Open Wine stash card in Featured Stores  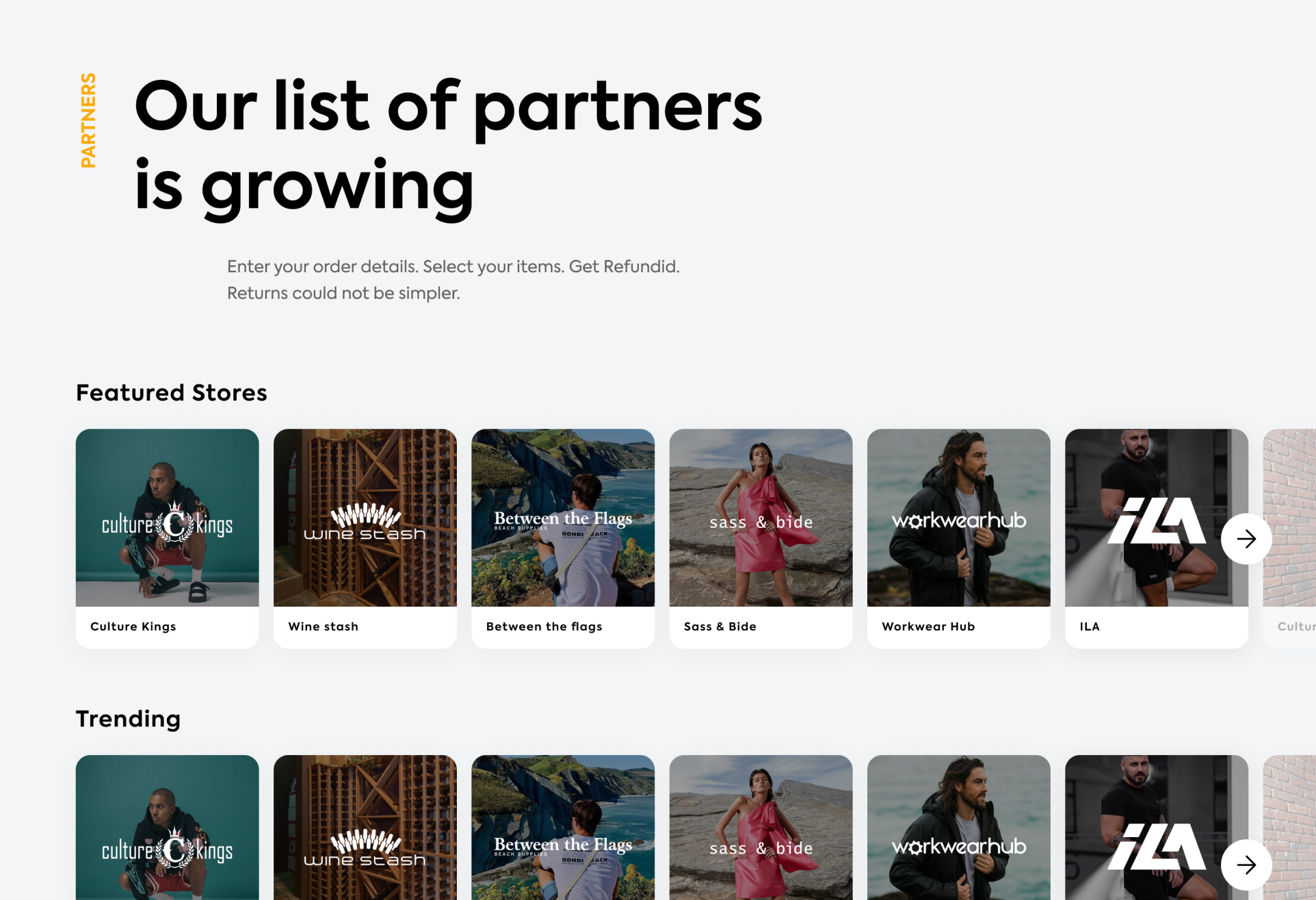tap(365, 539)
